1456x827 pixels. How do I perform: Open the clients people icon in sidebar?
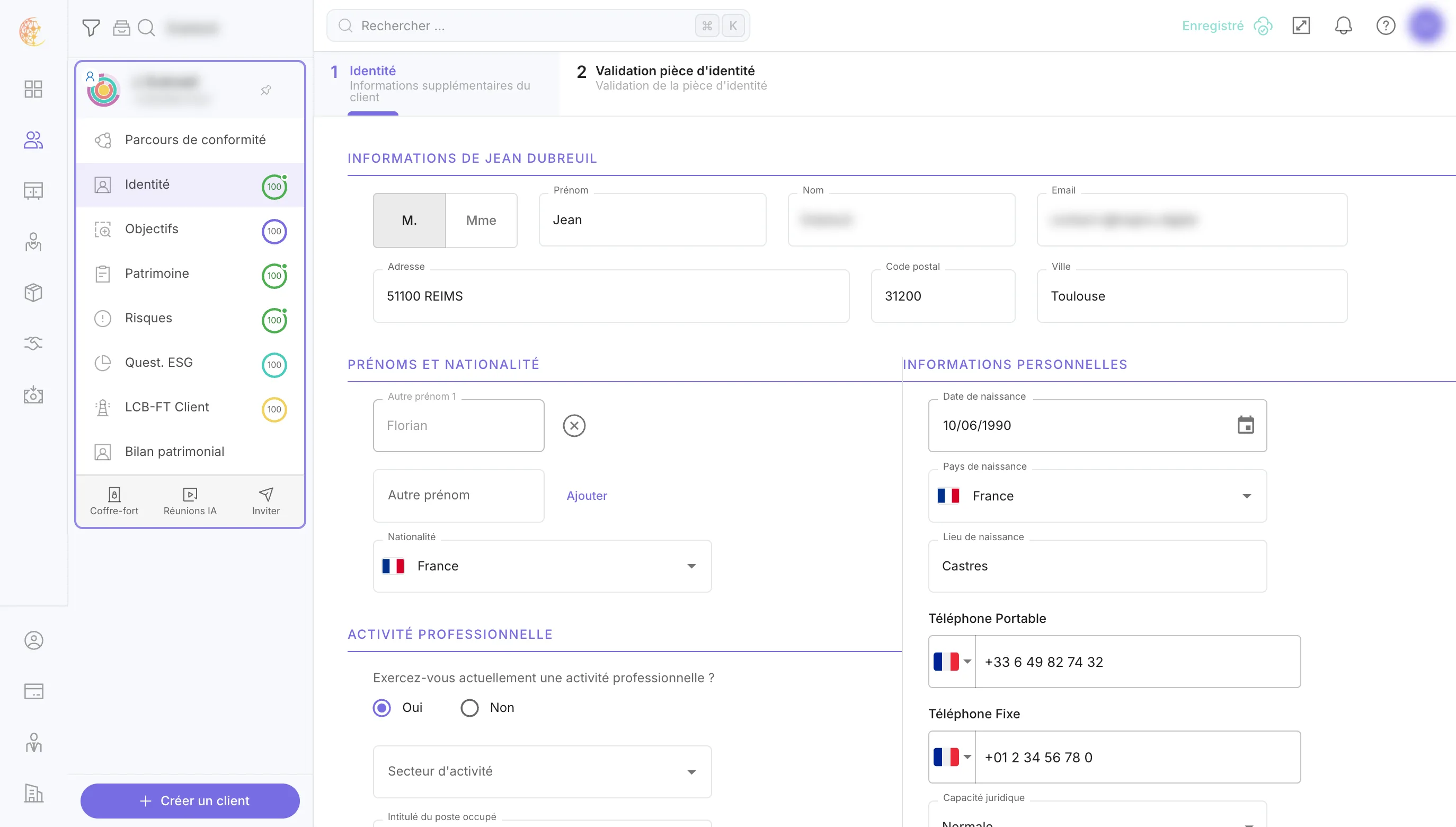point(33,140)
